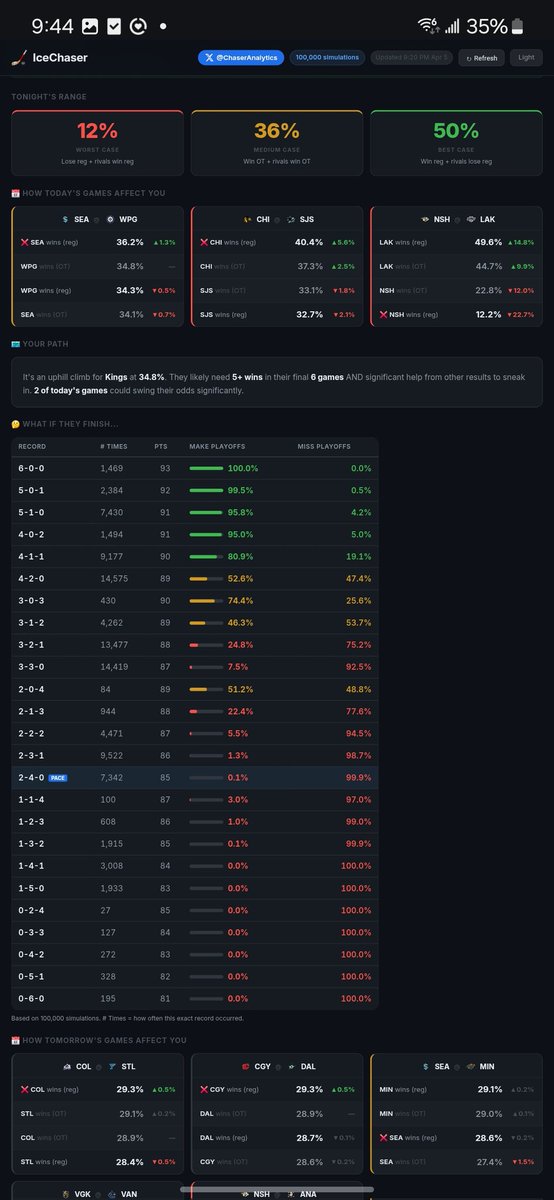Click the MAKE PLAYOFFS column header
Viewport: 554px width, 1200px height.
pyautogui.click(x=216, y=446)
